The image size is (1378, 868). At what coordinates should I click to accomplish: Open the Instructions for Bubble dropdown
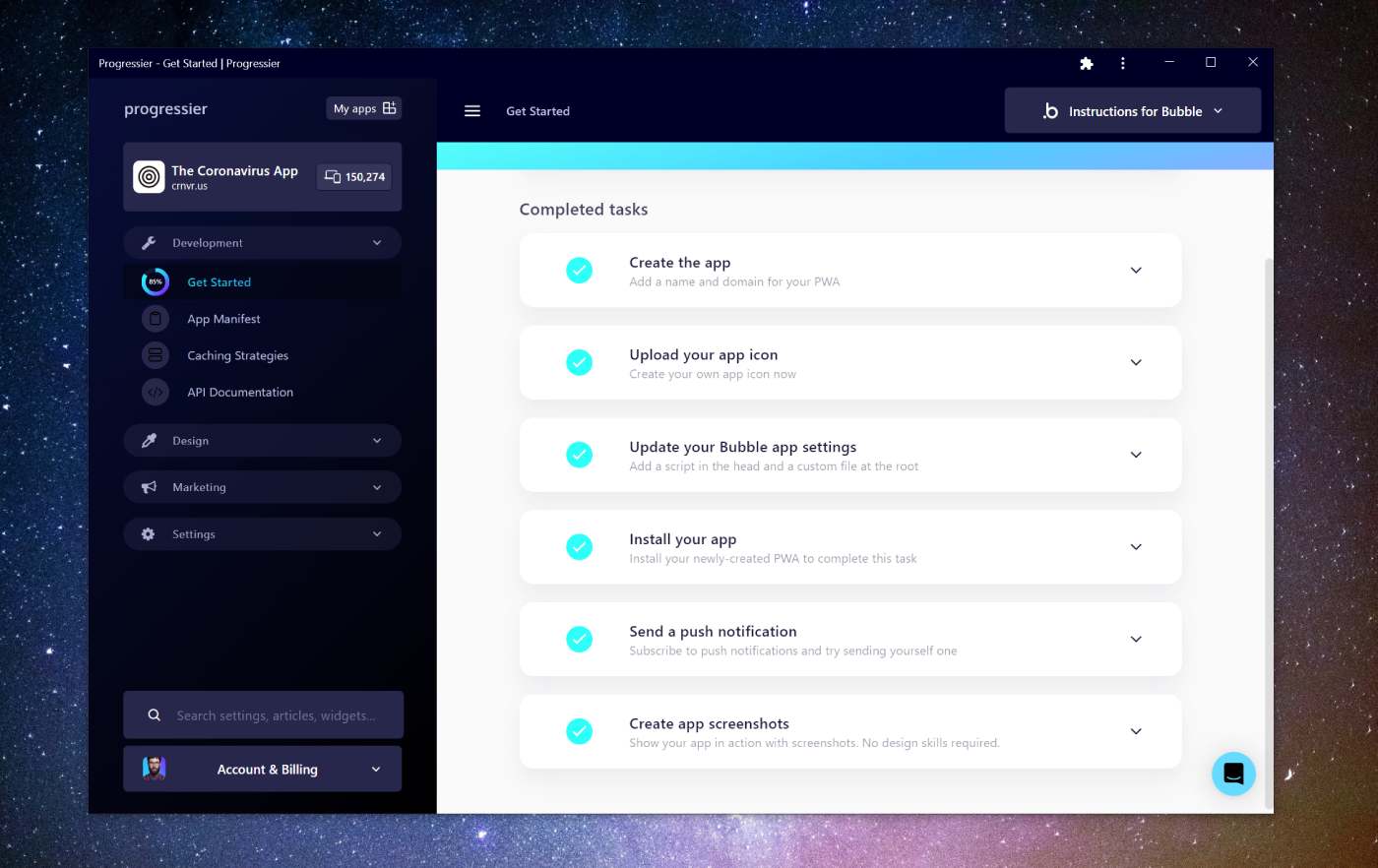[x=1133, y=110]
